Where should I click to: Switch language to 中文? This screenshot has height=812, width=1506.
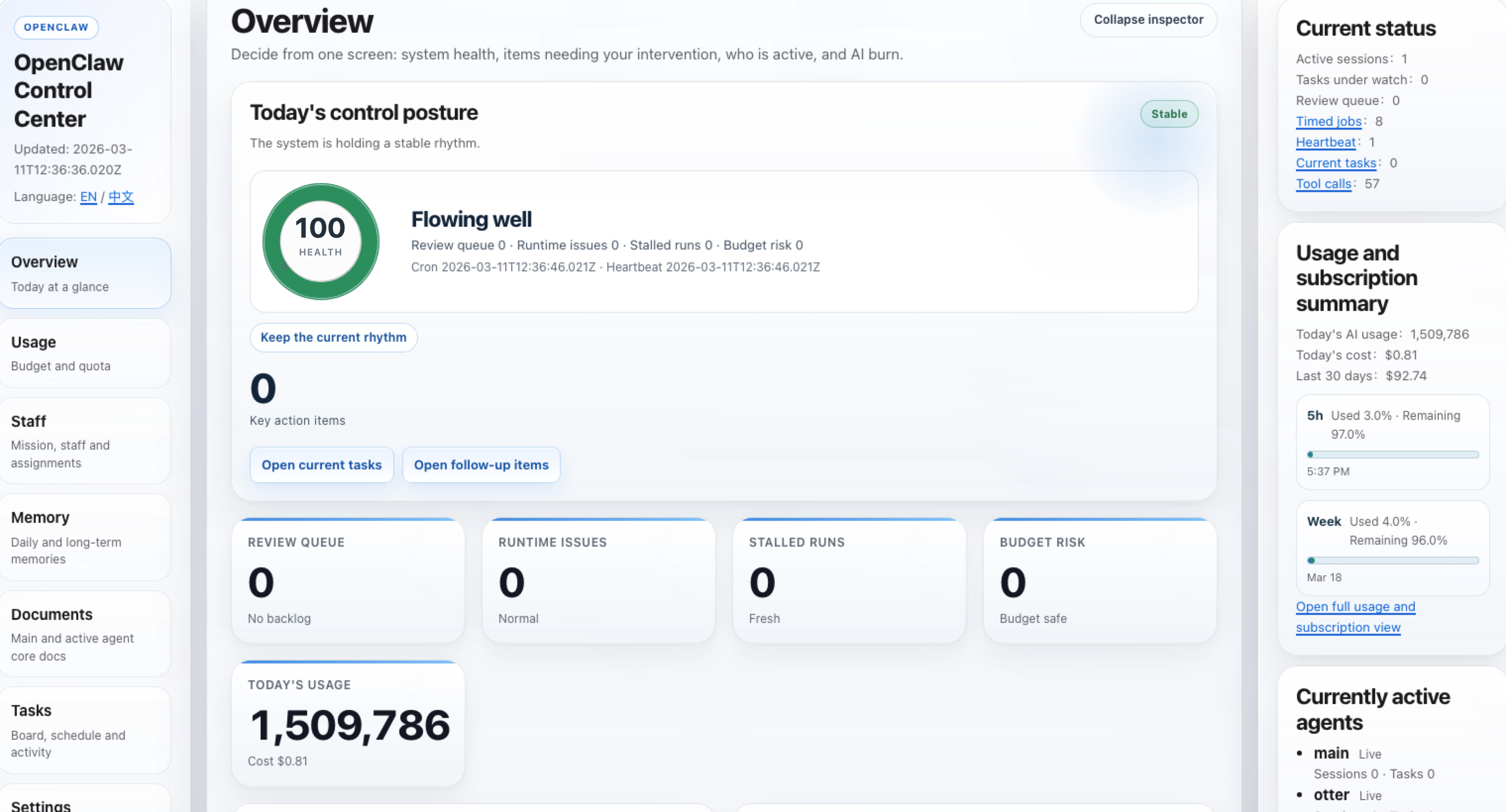[x=120, y=198]
